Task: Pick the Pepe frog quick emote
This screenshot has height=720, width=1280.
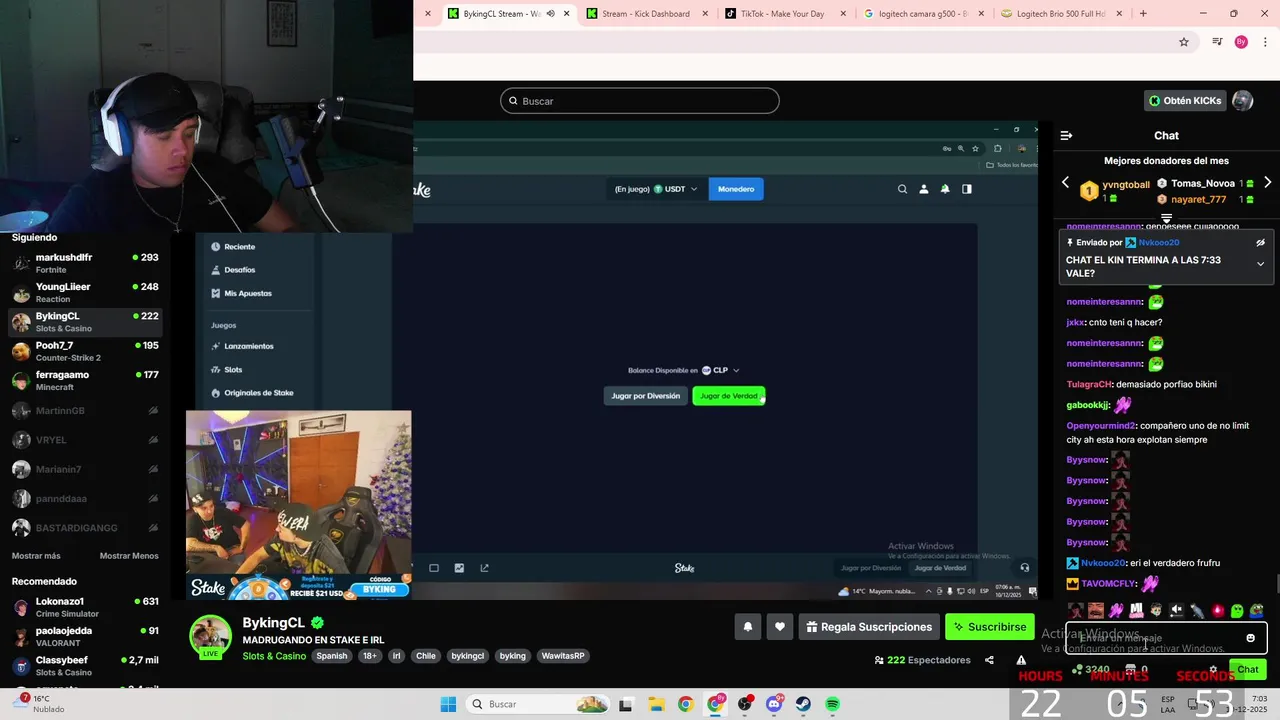Action: pos(1257,610)
